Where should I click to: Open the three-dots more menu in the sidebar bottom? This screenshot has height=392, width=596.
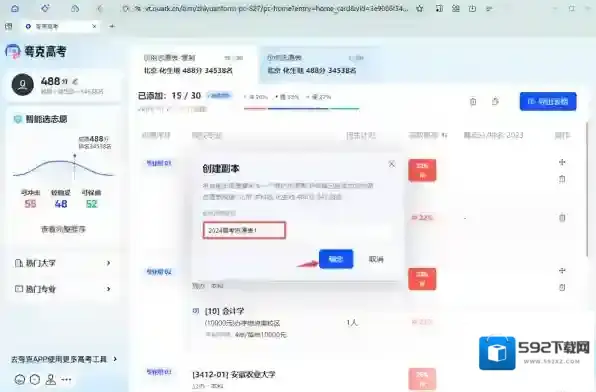click(x=66, y=379)
